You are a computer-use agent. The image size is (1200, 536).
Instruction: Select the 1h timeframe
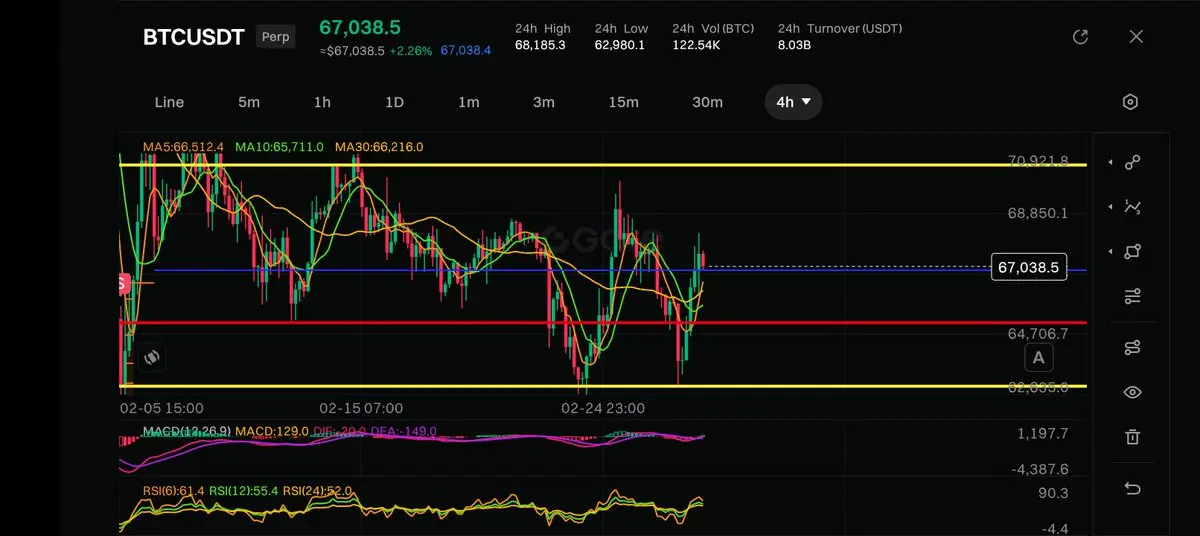(x=322, y=102)
